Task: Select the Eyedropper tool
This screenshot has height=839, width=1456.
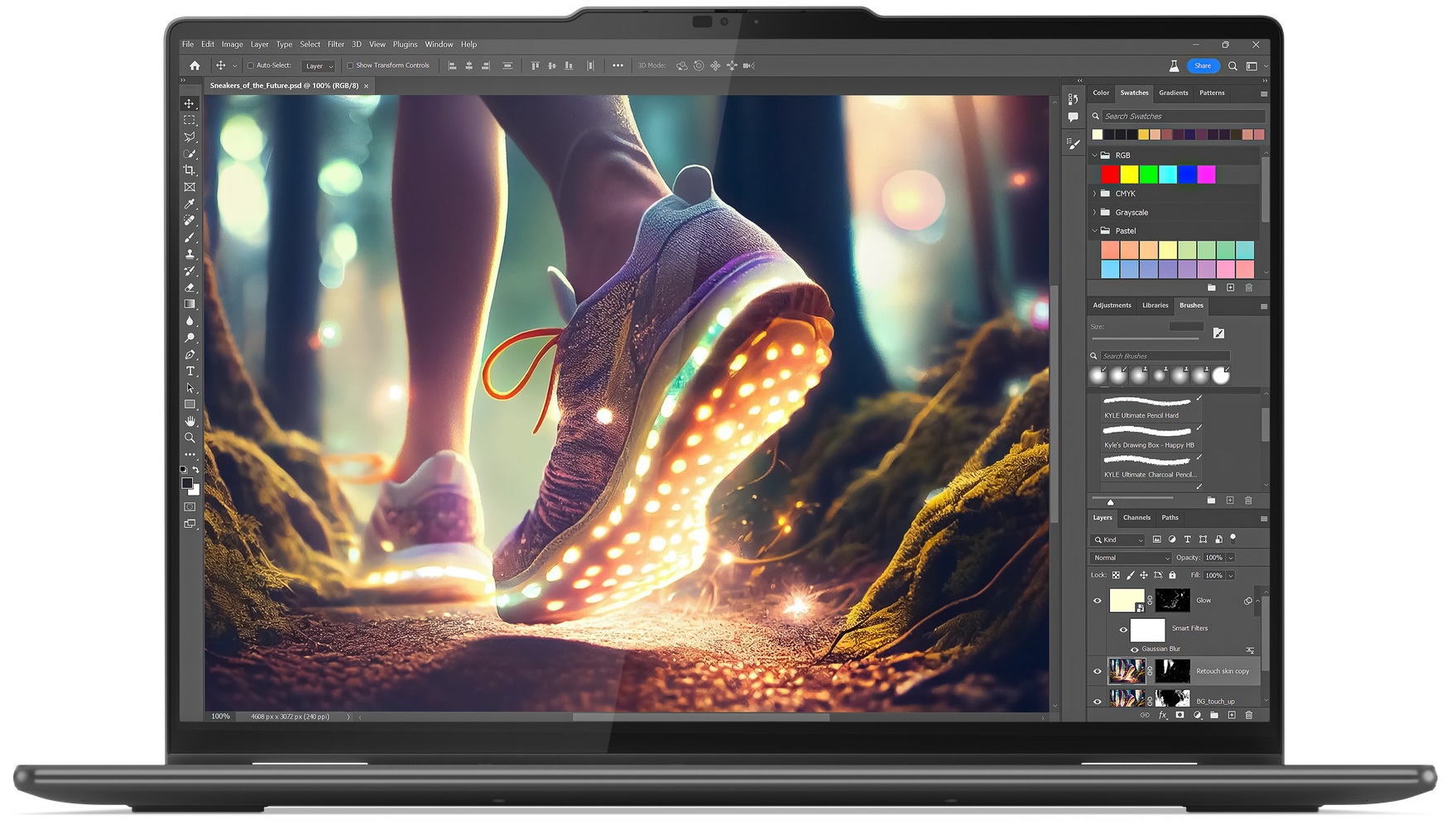Action: click(x=190, y=204)
